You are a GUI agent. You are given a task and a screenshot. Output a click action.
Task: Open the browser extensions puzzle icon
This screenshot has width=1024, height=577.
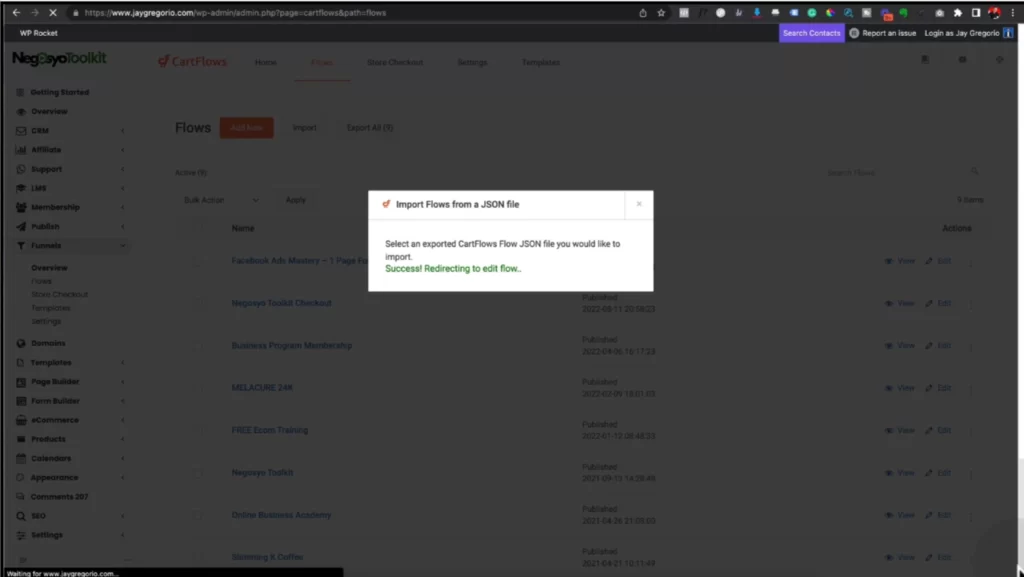coord(957,12)
